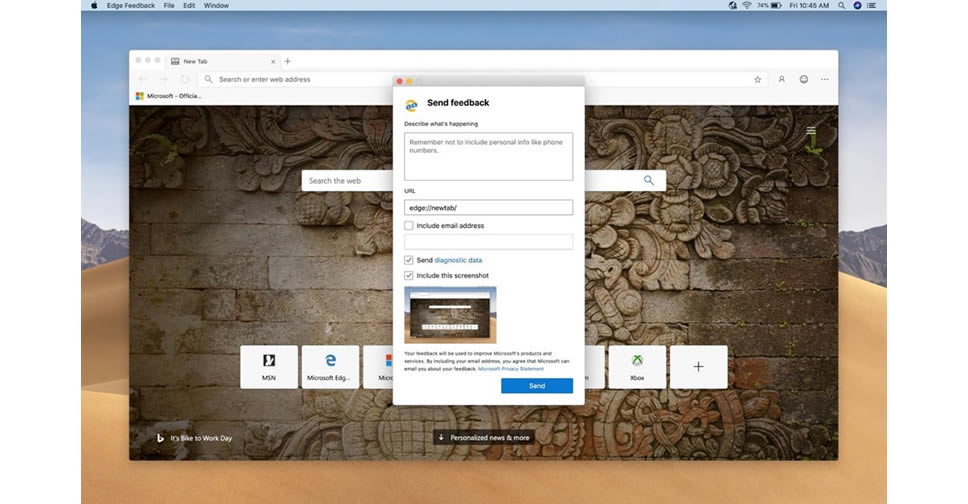Viewport: 968px width, 504px height.
Task: Open the File menu in menu bar
Action: pos(169,5)
